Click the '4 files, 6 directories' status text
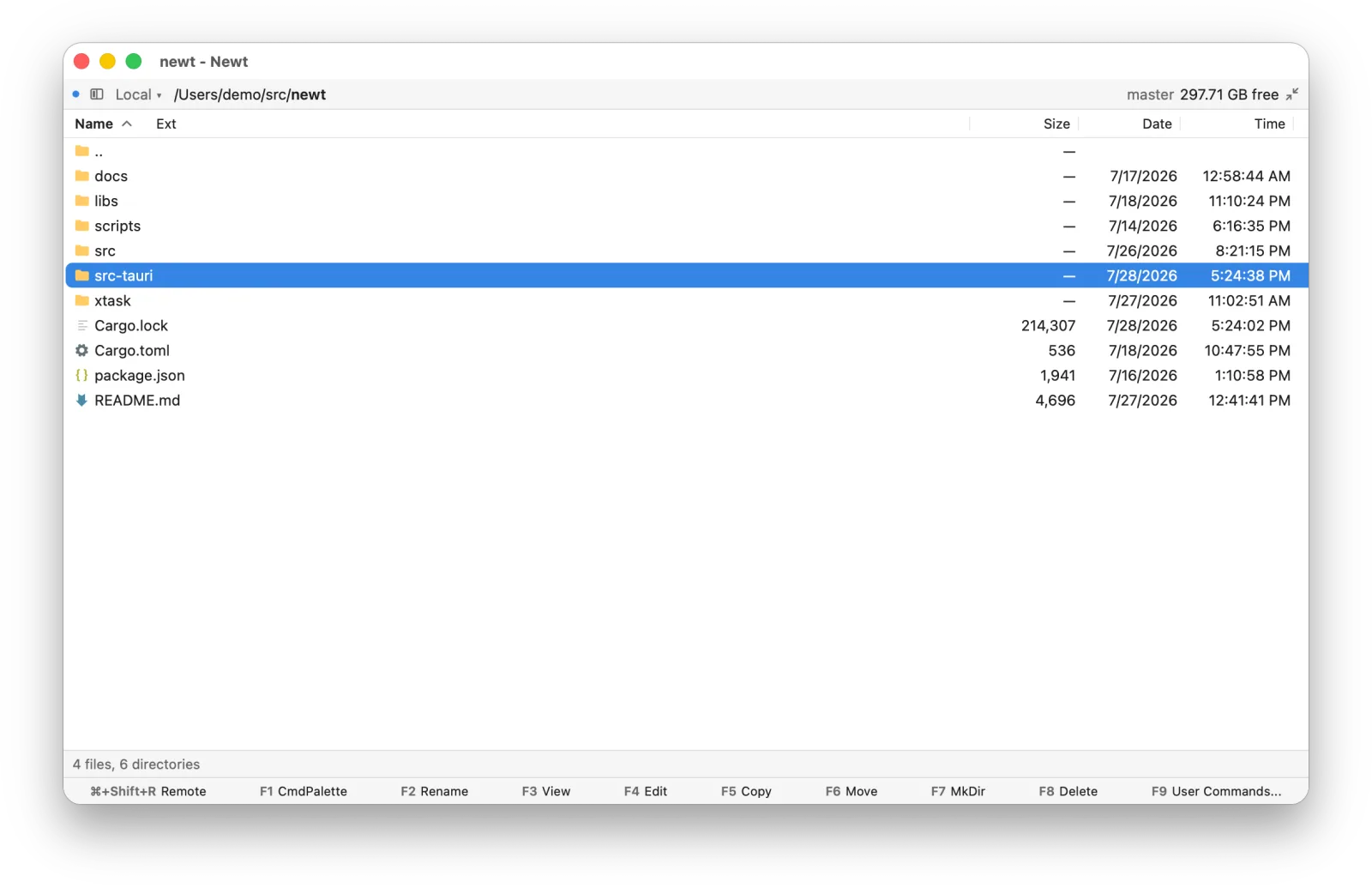1372x888 pixels. [136, 764]
